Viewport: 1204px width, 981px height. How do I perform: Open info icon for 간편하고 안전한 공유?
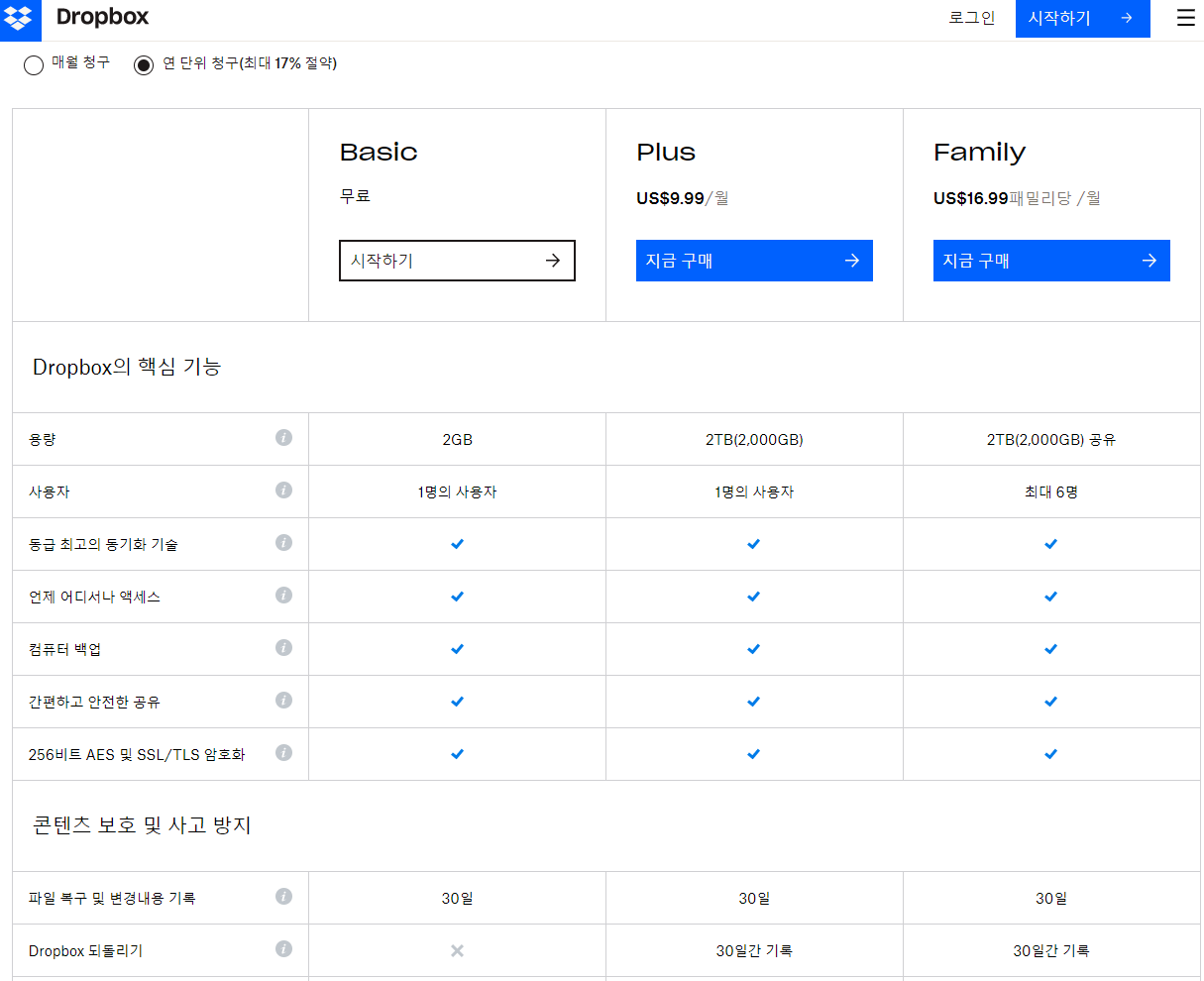tap(283, 700)
